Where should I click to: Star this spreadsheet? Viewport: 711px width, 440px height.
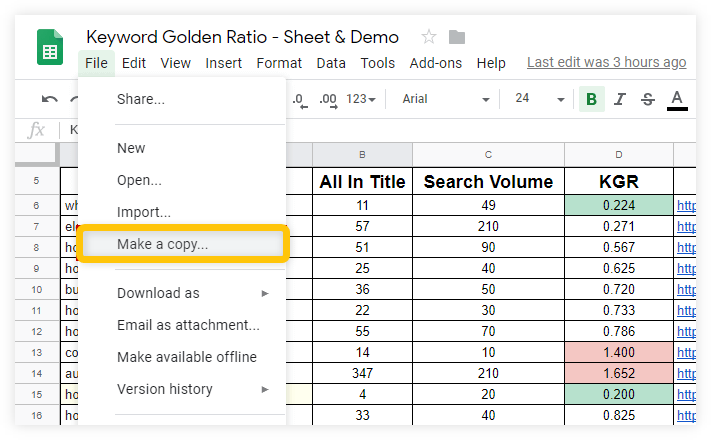429,37
